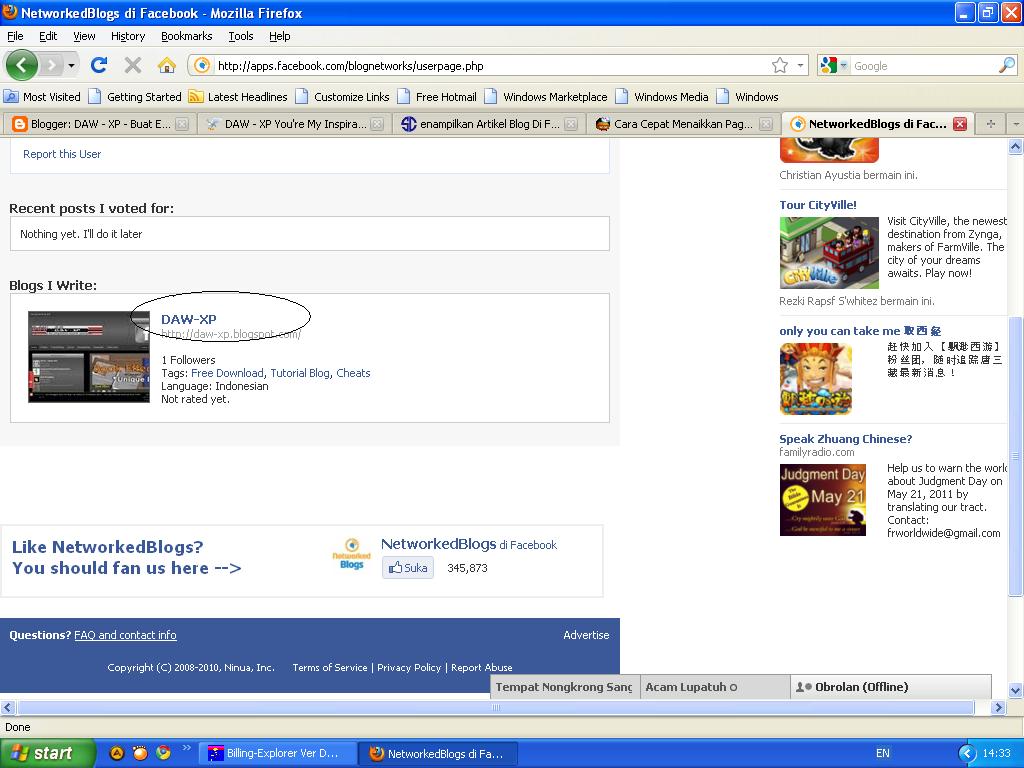Open the Windows Media bookmark
The height and width of the screenshot is (768, 1024).
pyautogui.click(x=662, y=97)
